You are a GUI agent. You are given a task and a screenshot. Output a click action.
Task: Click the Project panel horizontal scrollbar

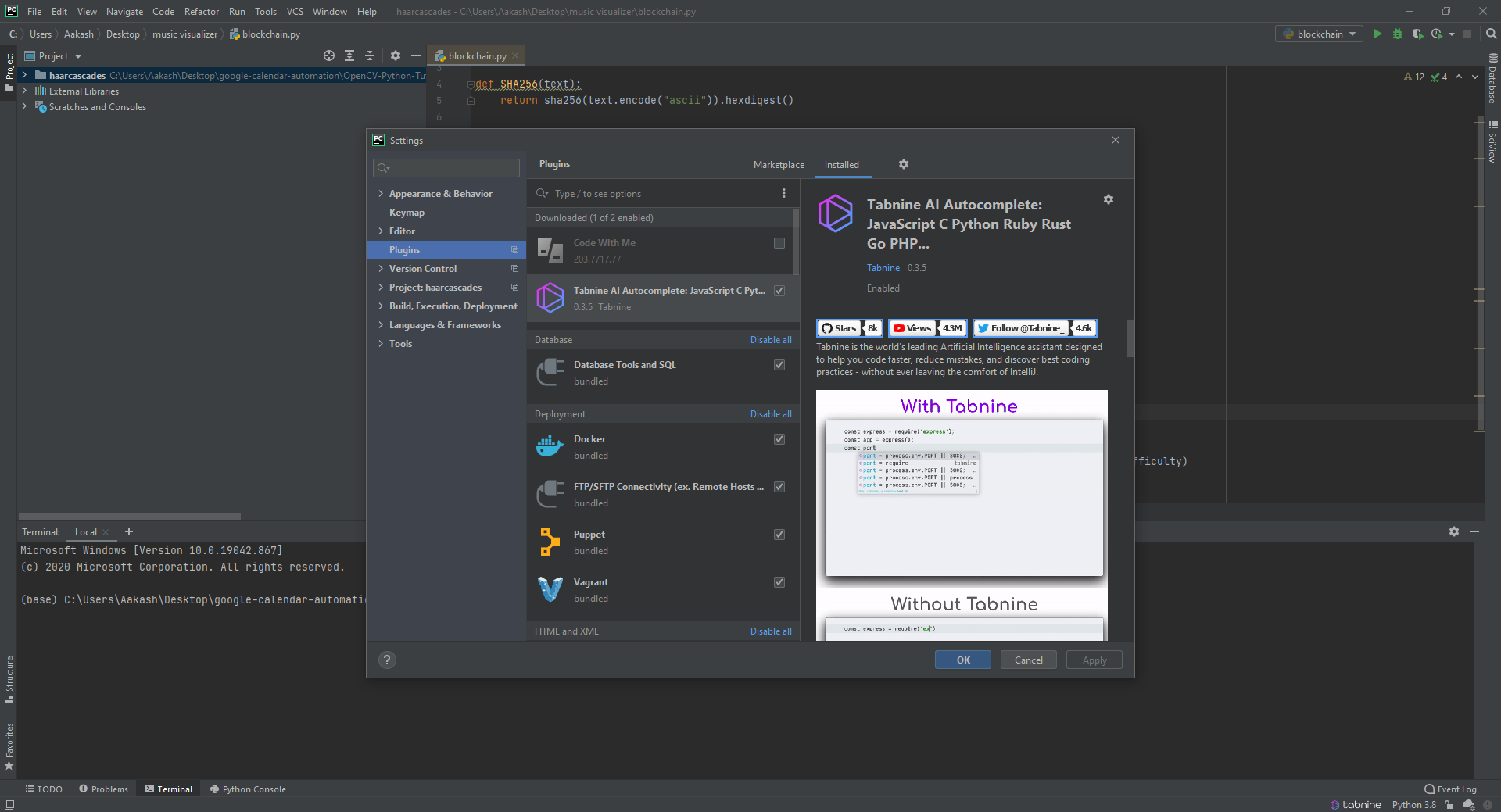(129, 517)
